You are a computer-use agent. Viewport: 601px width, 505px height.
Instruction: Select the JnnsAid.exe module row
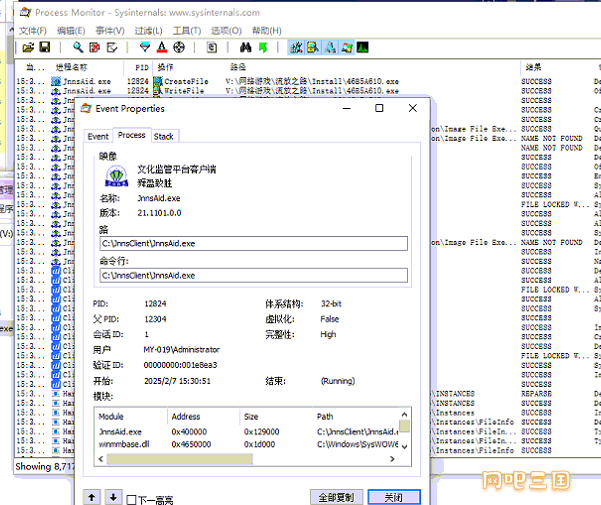[x=248, y=432]
